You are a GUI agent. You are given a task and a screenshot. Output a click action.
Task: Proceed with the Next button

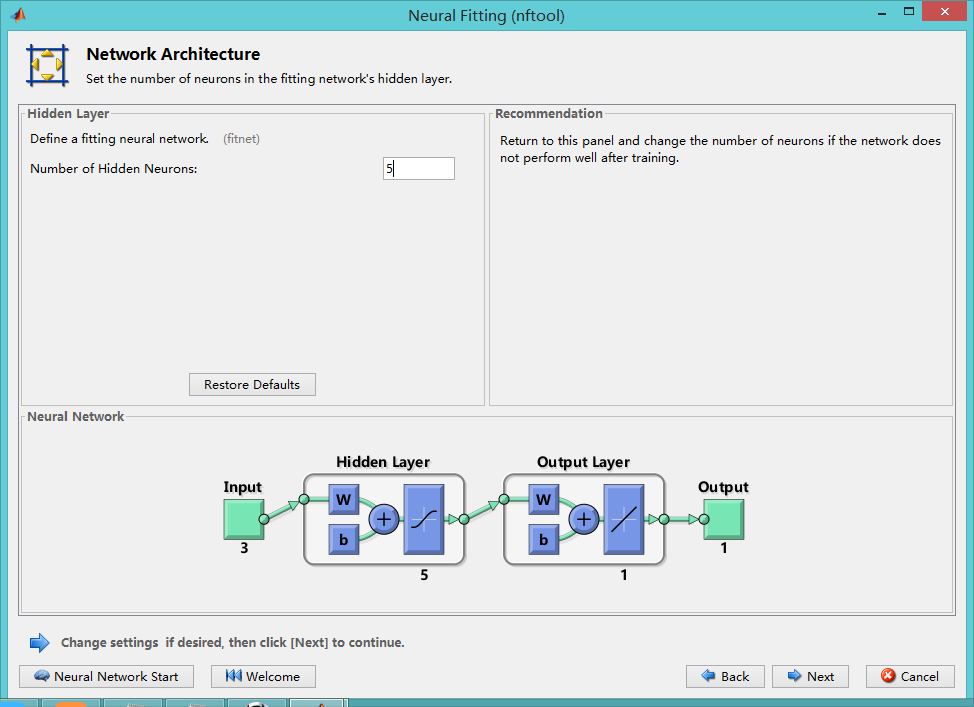[811, 677]
